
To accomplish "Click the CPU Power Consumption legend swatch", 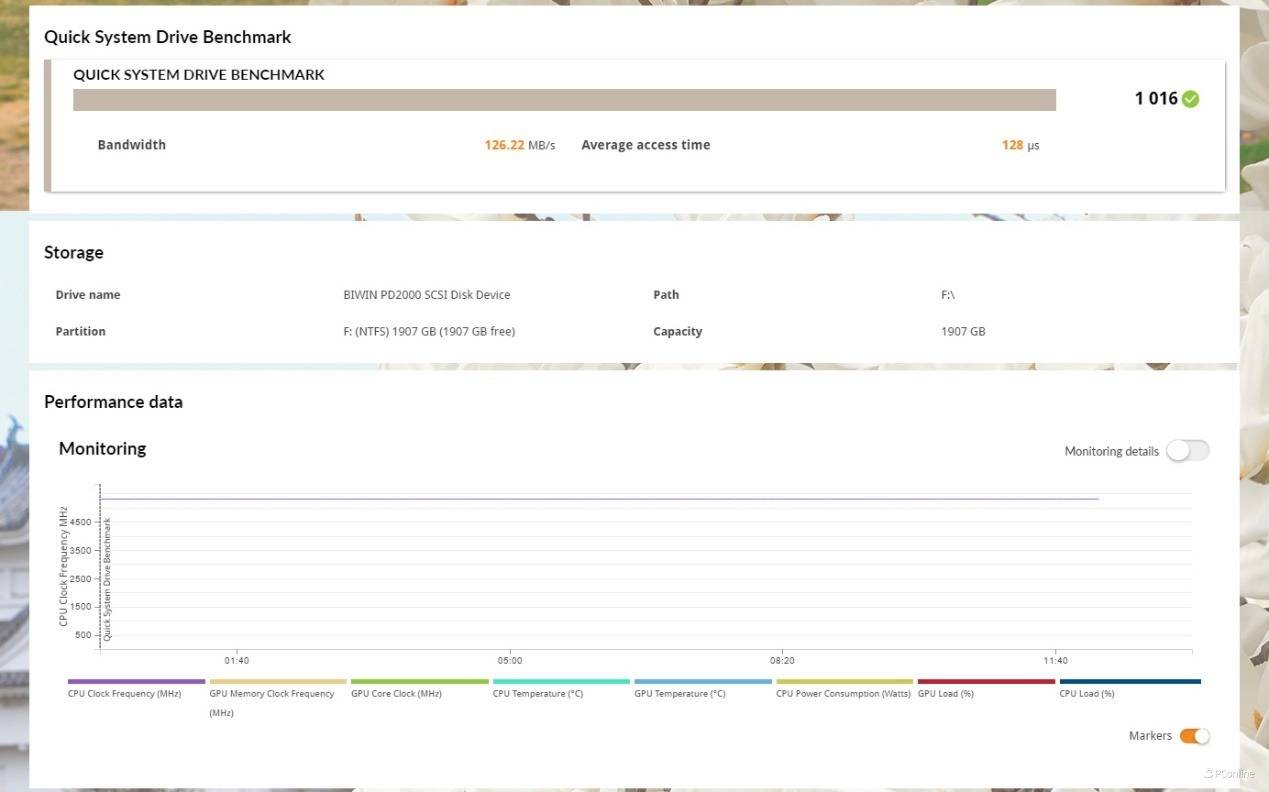I will [845, 681].
